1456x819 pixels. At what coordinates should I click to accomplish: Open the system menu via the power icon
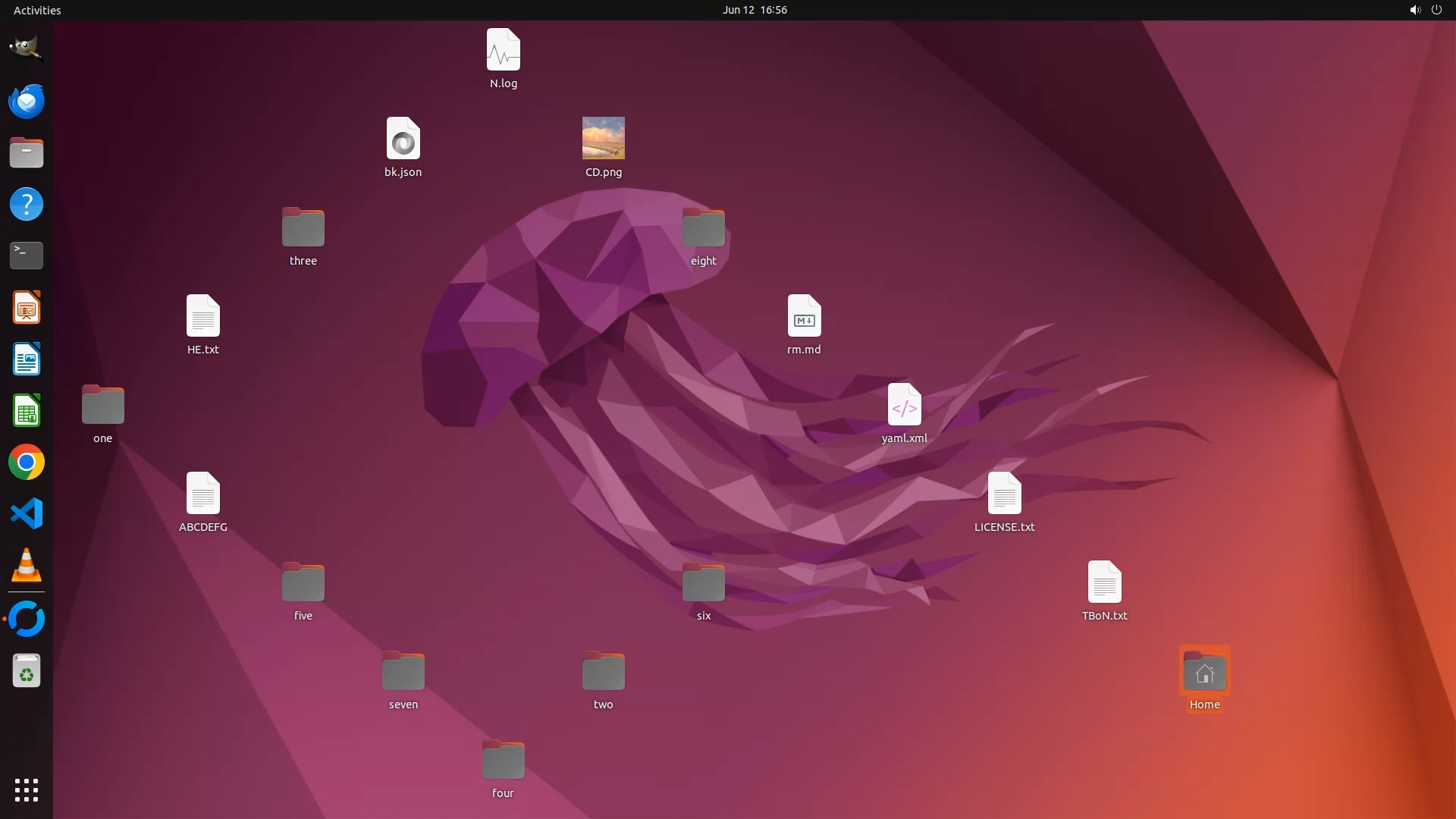[x=1436, y=10]
